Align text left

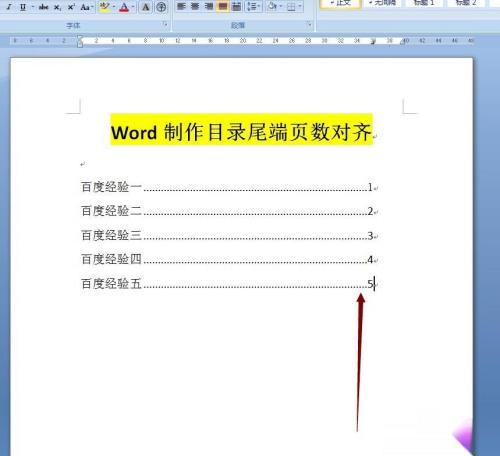[x=181, y=6]
